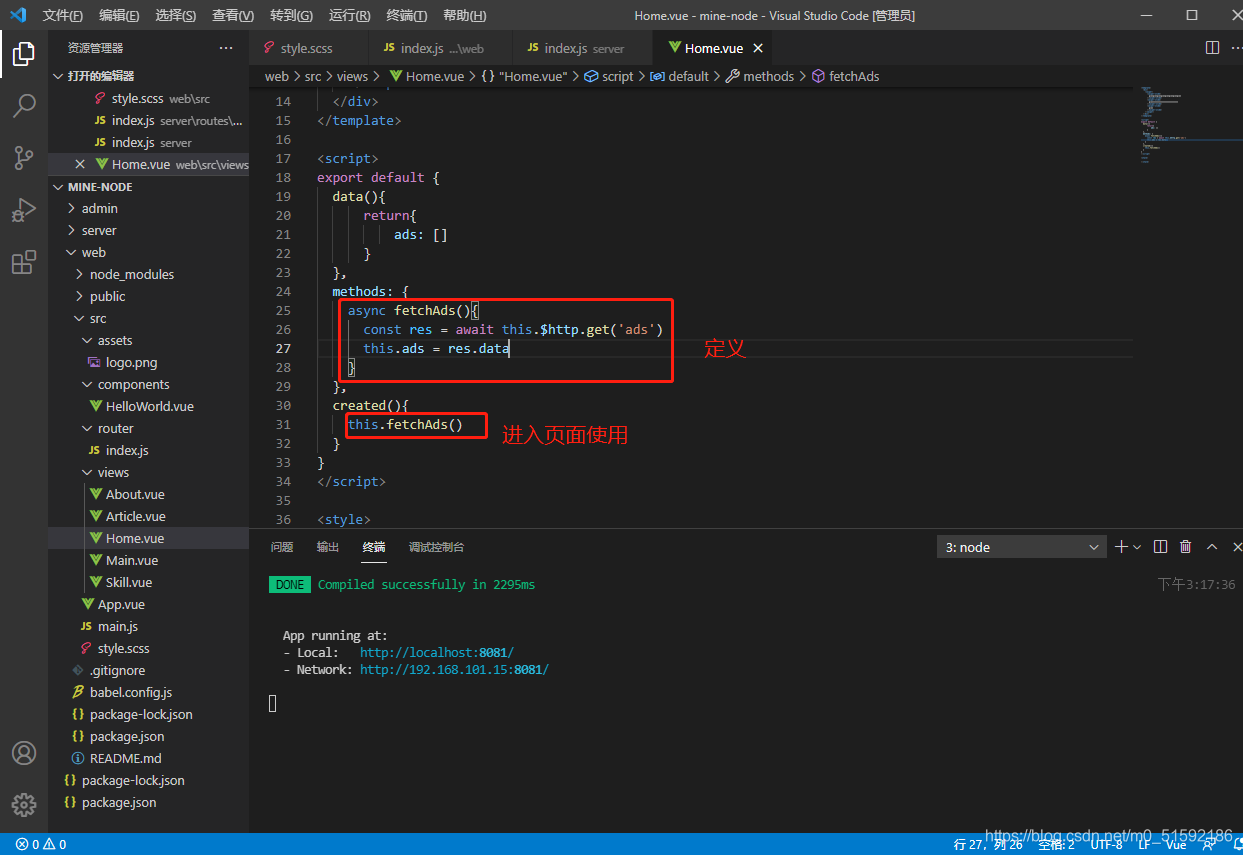Split the terminal panel
Screen dimensions: 1243x855
1160,547
